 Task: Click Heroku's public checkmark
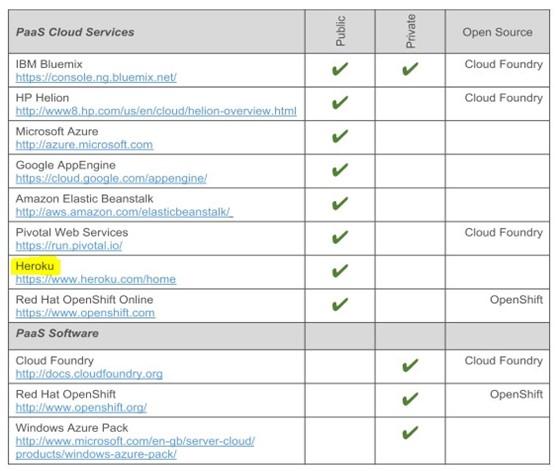coord(340,271)
